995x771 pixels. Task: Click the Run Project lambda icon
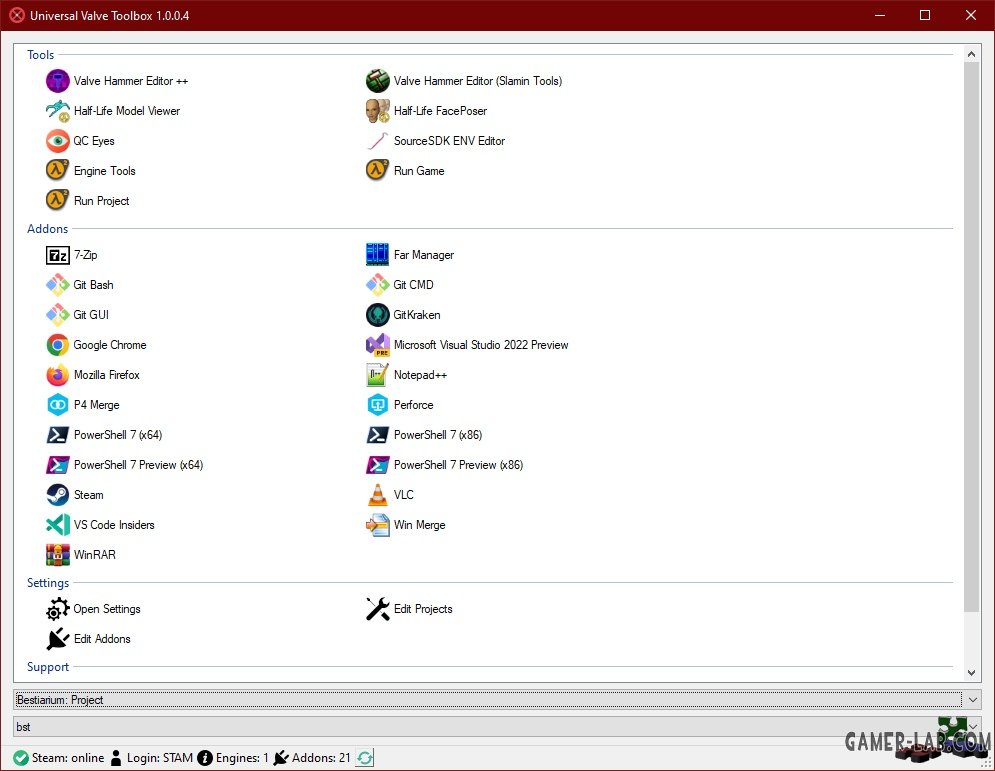click(57, 201)
